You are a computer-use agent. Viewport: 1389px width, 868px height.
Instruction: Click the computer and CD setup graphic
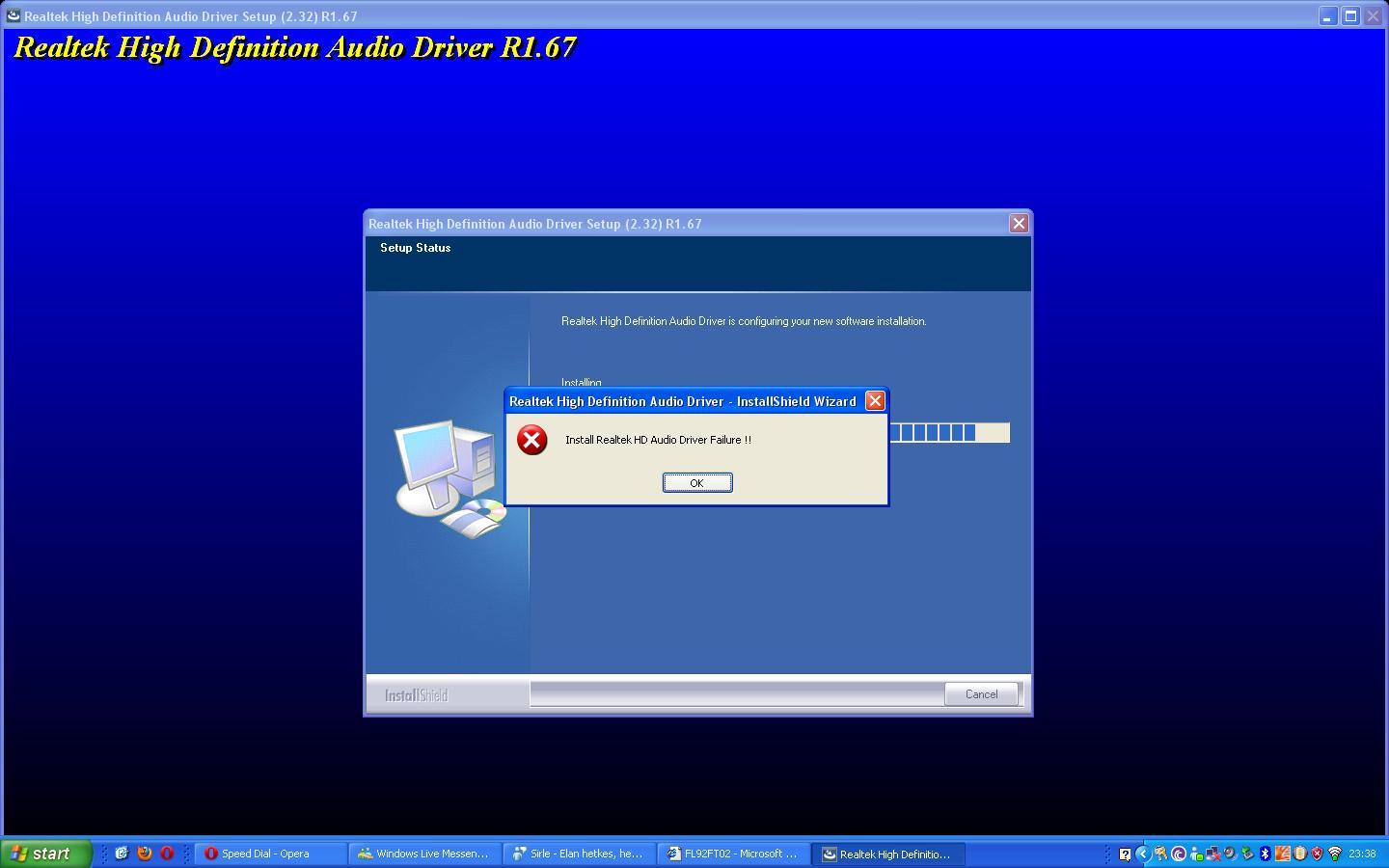(x=450, y=478)
